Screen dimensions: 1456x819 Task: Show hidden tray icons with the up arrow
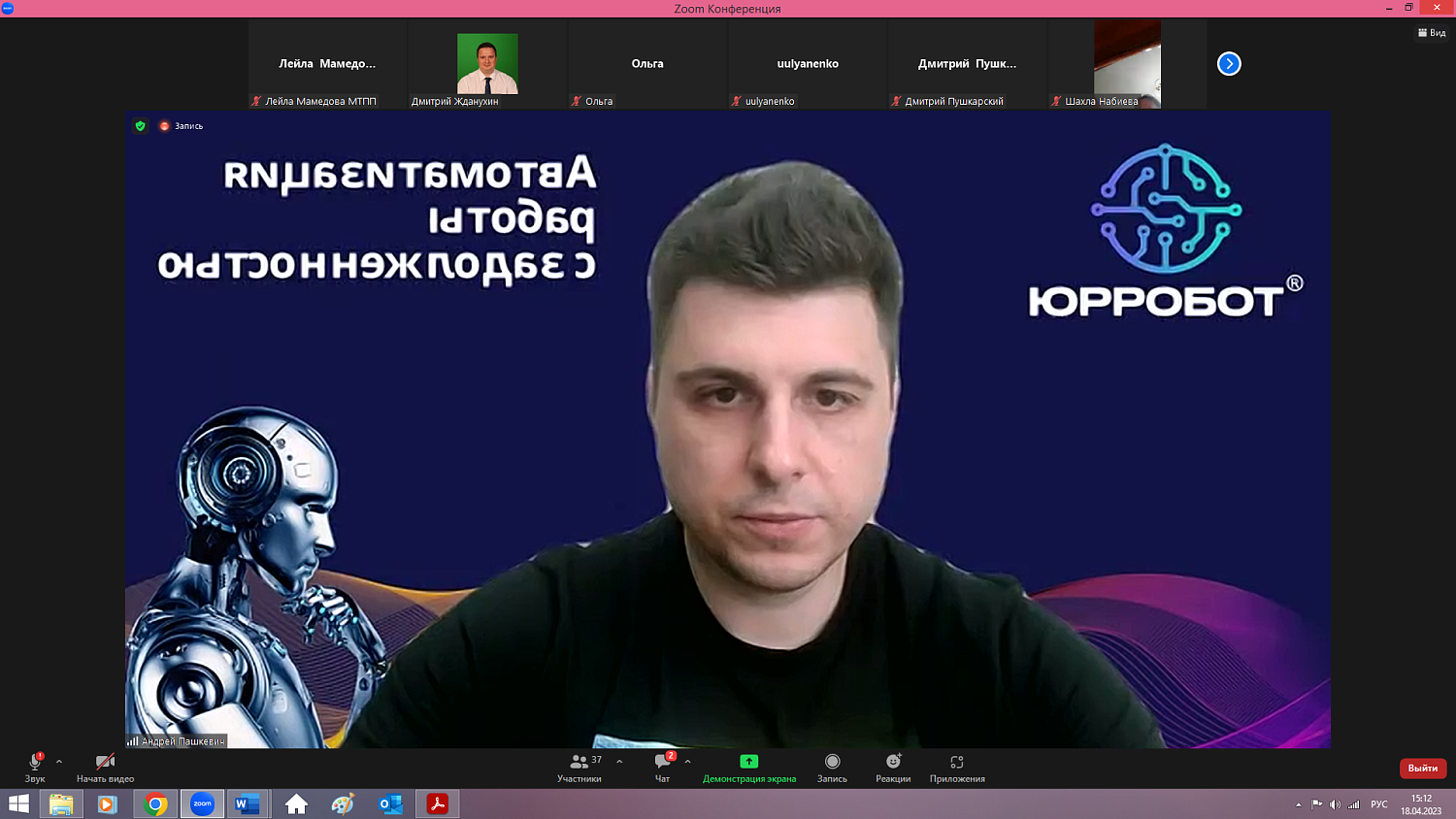click(1299, 803)
